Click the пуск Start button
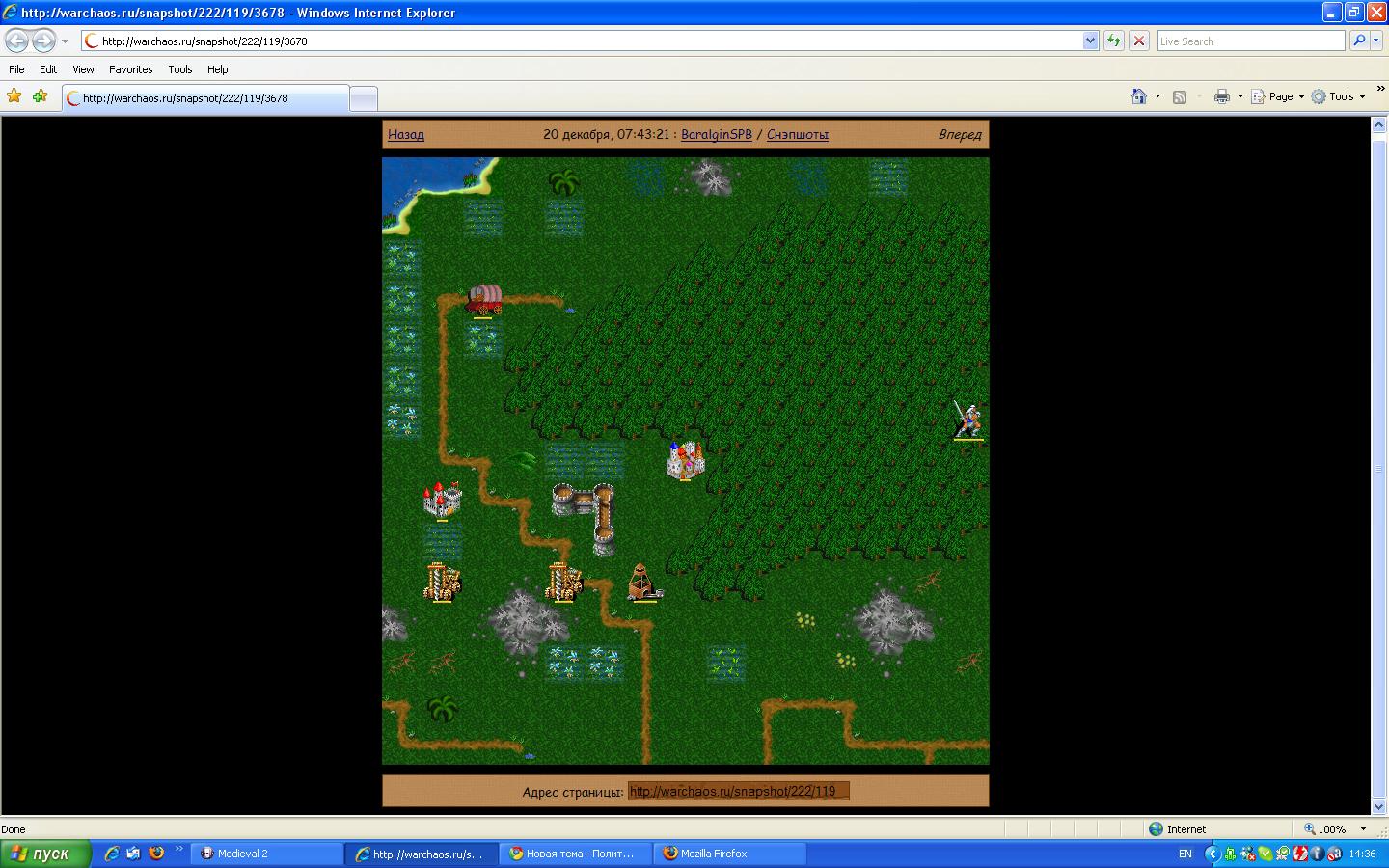This screenshot has width=1389, height=868. point(44,854)
